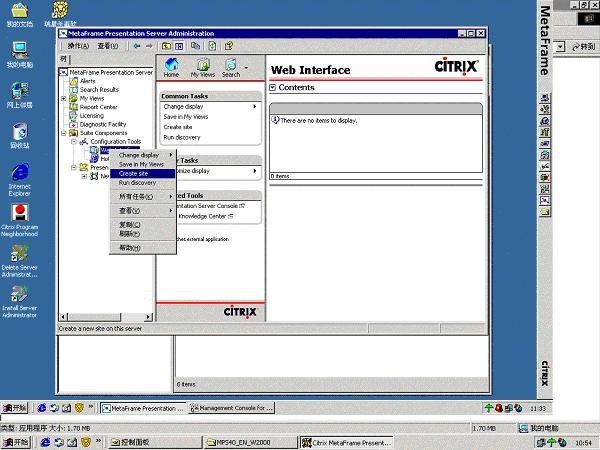Open 查看 submenu in context menu

click(x=143, y=211)
